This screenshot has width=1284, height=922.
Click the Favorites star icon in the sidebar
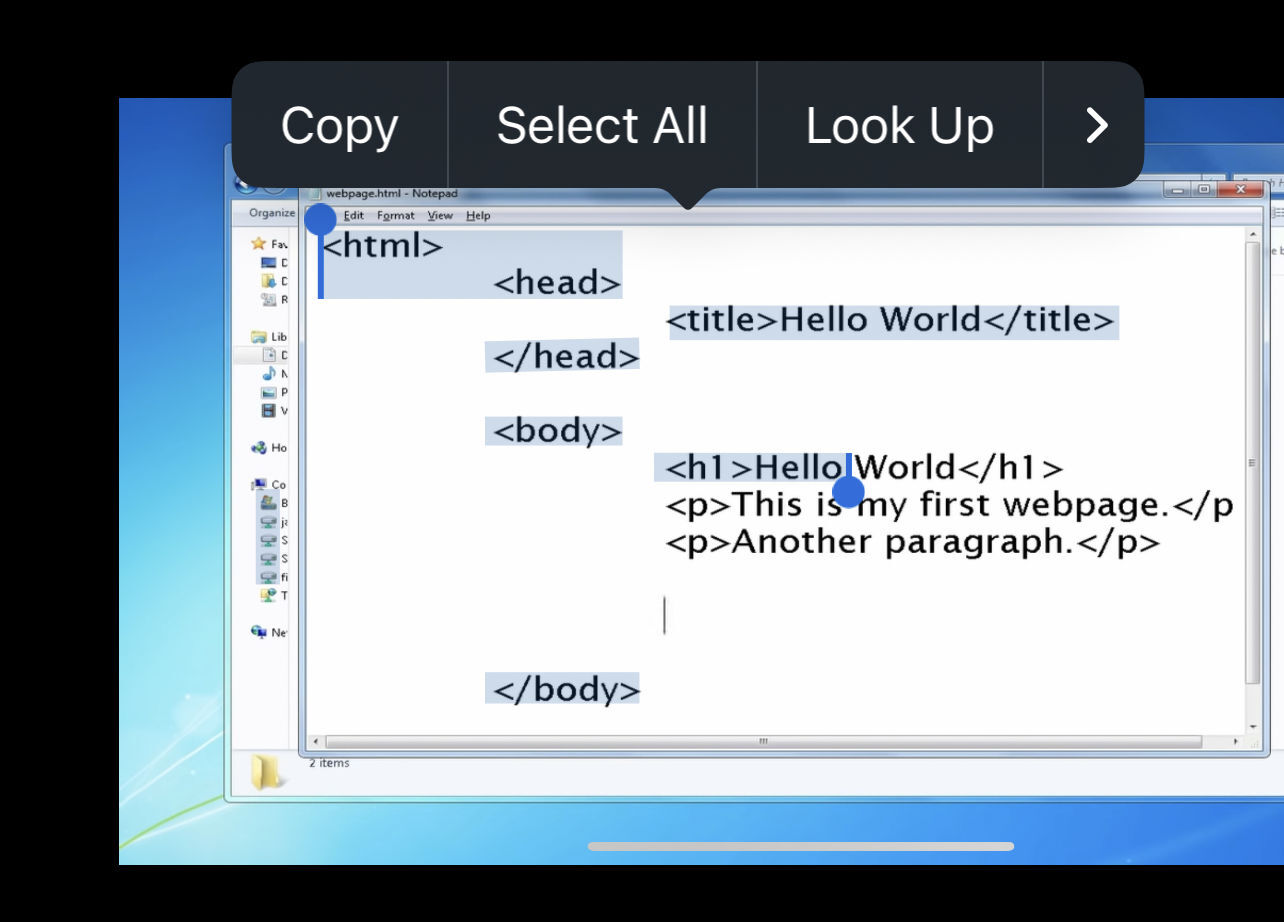(x=259, y=243)
